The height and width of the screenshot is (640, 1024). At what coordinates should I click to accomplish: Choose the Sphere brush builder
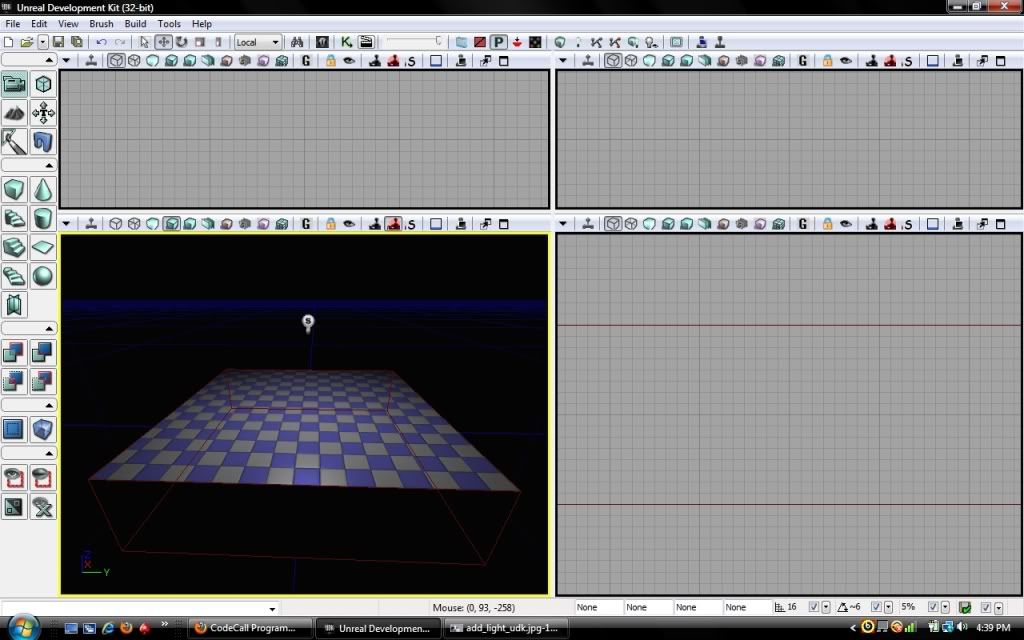click(x=43, y=276)
